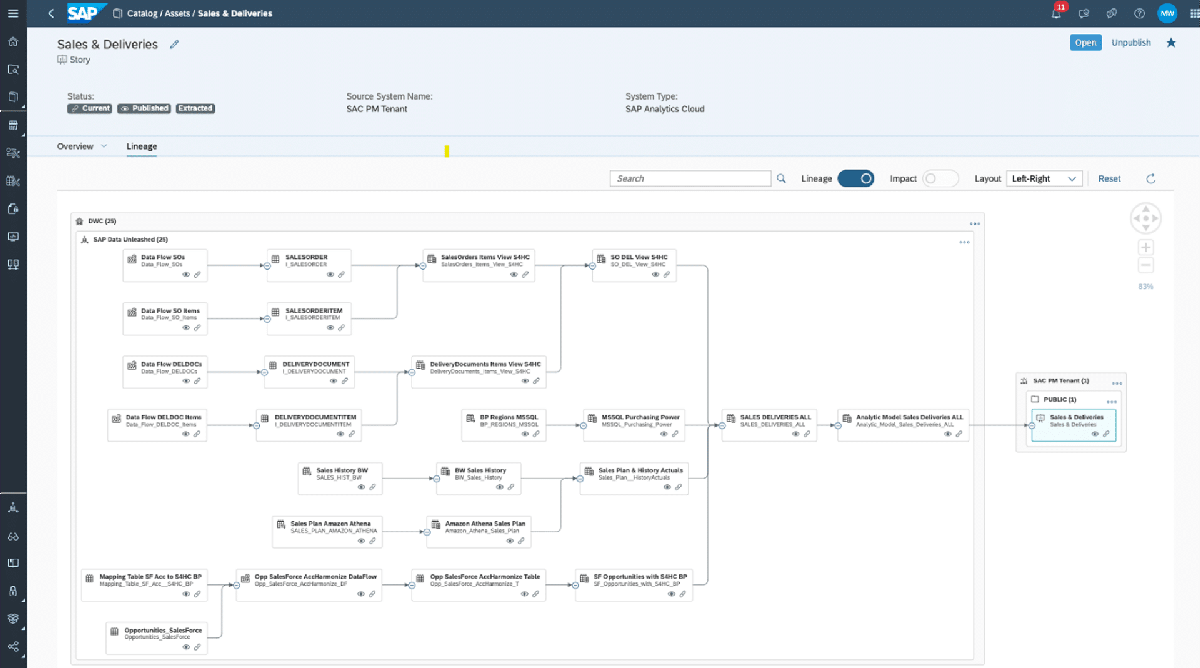Click eye icon on MSSQL Purchasing Power node

coord(665,433)
